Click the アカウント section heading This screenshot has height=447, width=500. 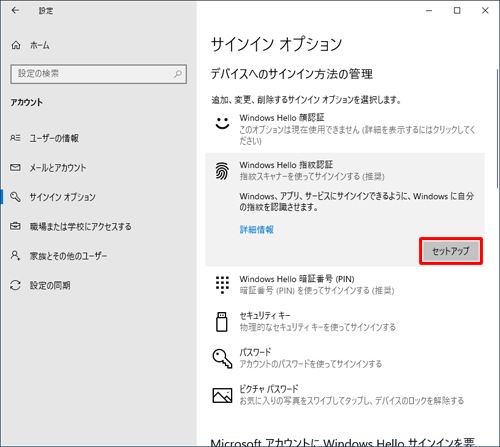click(26, 102)
